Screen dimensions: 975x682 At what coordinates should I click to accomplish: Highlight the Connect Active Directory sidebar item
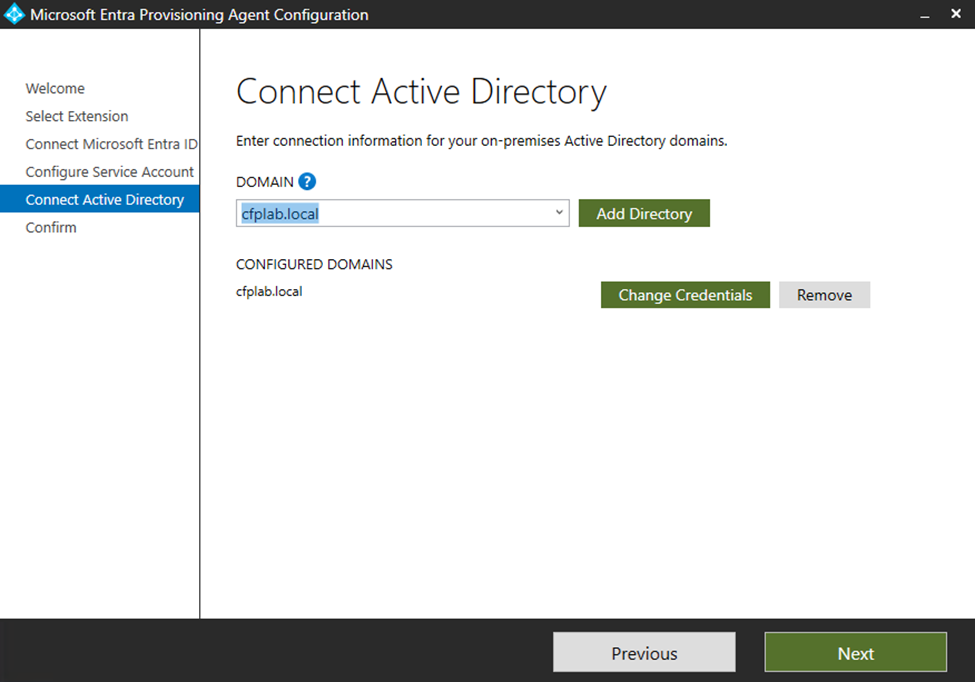point(102,199)
